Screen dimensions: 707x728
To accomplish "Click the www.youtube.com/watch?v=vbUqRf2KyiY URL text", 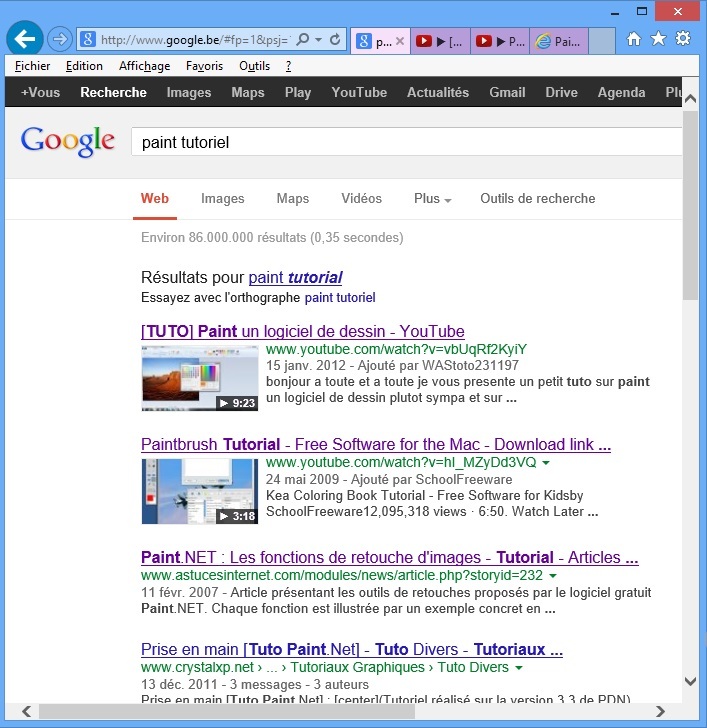I will 396,349.
